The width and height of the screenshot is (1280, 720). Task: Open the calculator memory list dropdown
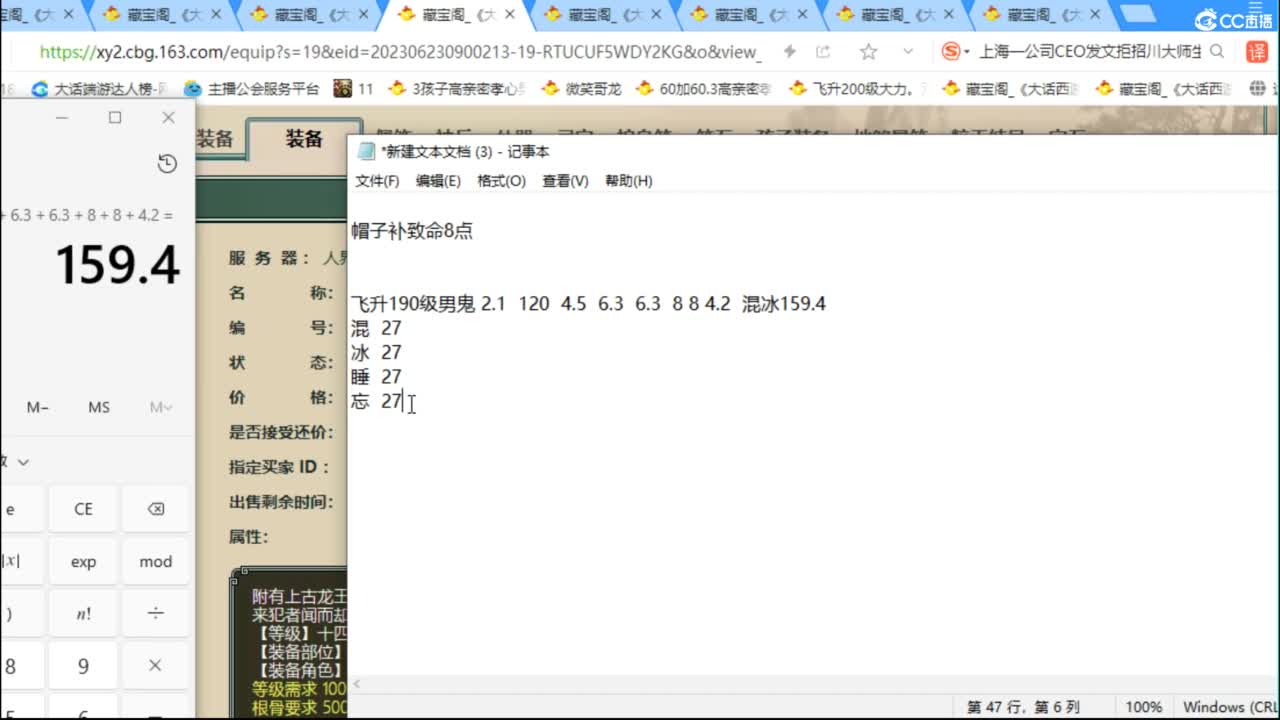[x=160, y=407]
